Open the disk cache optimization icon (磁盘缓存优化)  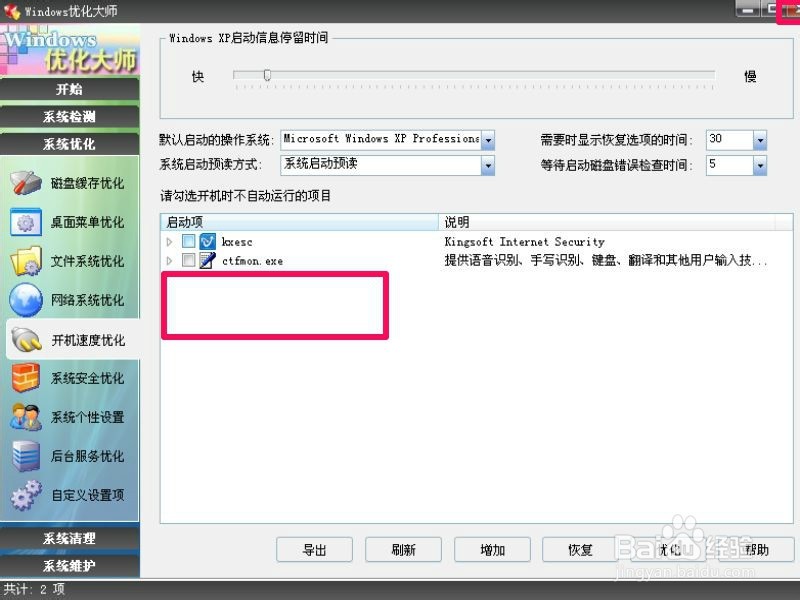click(26, 183)
